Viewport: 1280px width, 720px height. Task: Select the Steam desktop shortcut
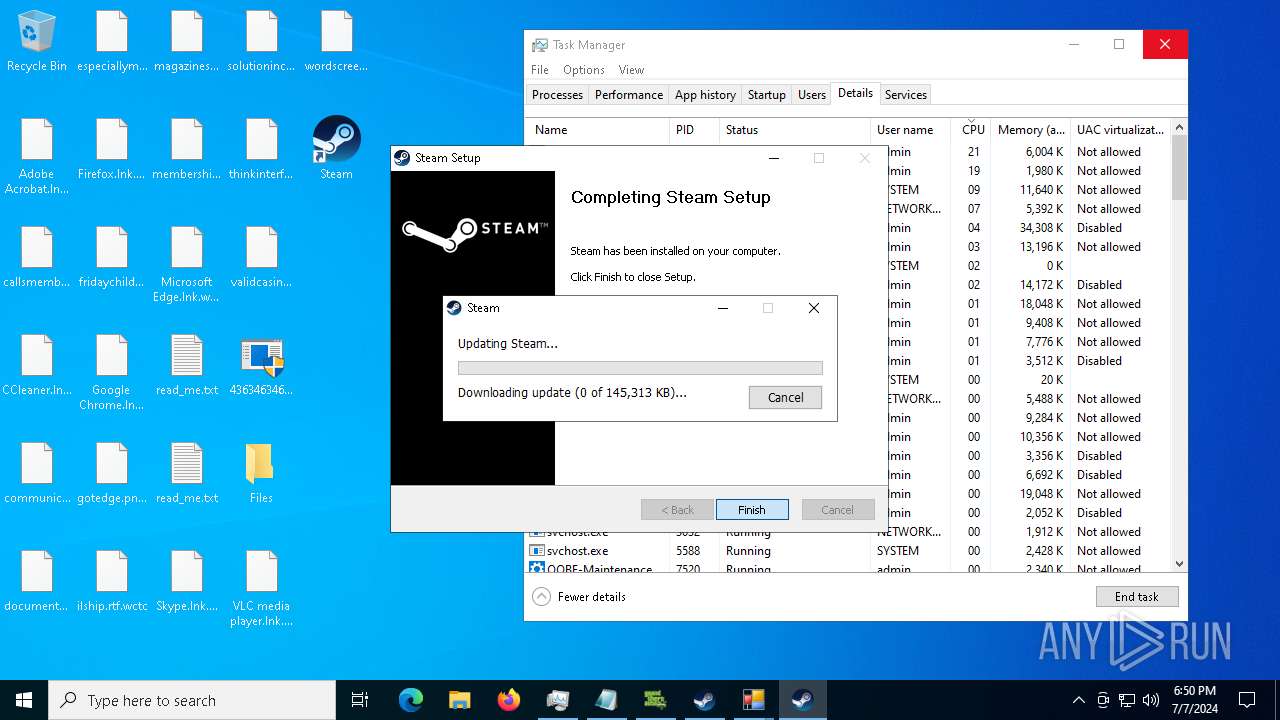tap(336, 148)
